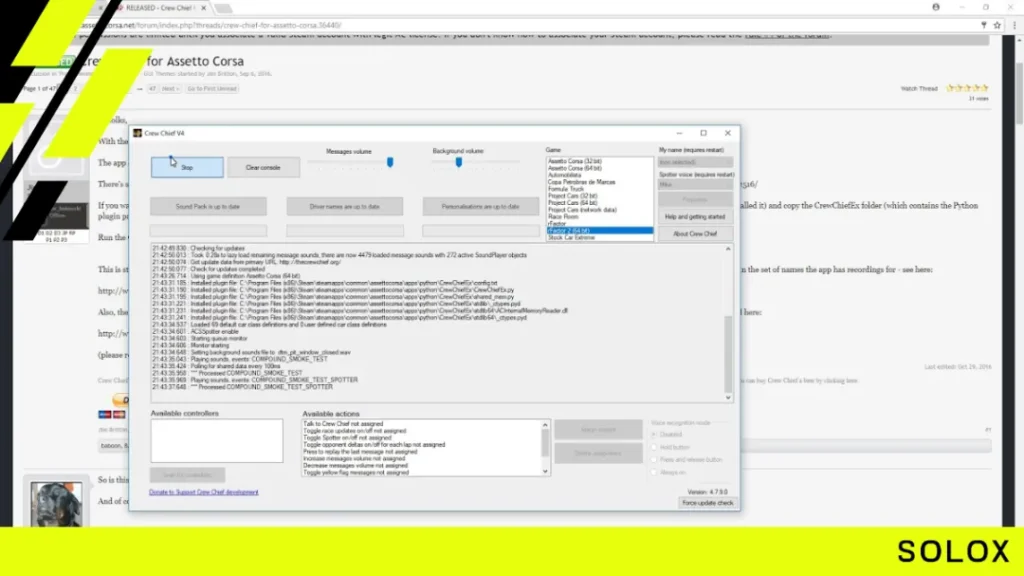Image resolution: width=1024 pixels, height=576 pixels.
Task: Adjust the Background volume slider handle
Action: click(x=458, y=162)
